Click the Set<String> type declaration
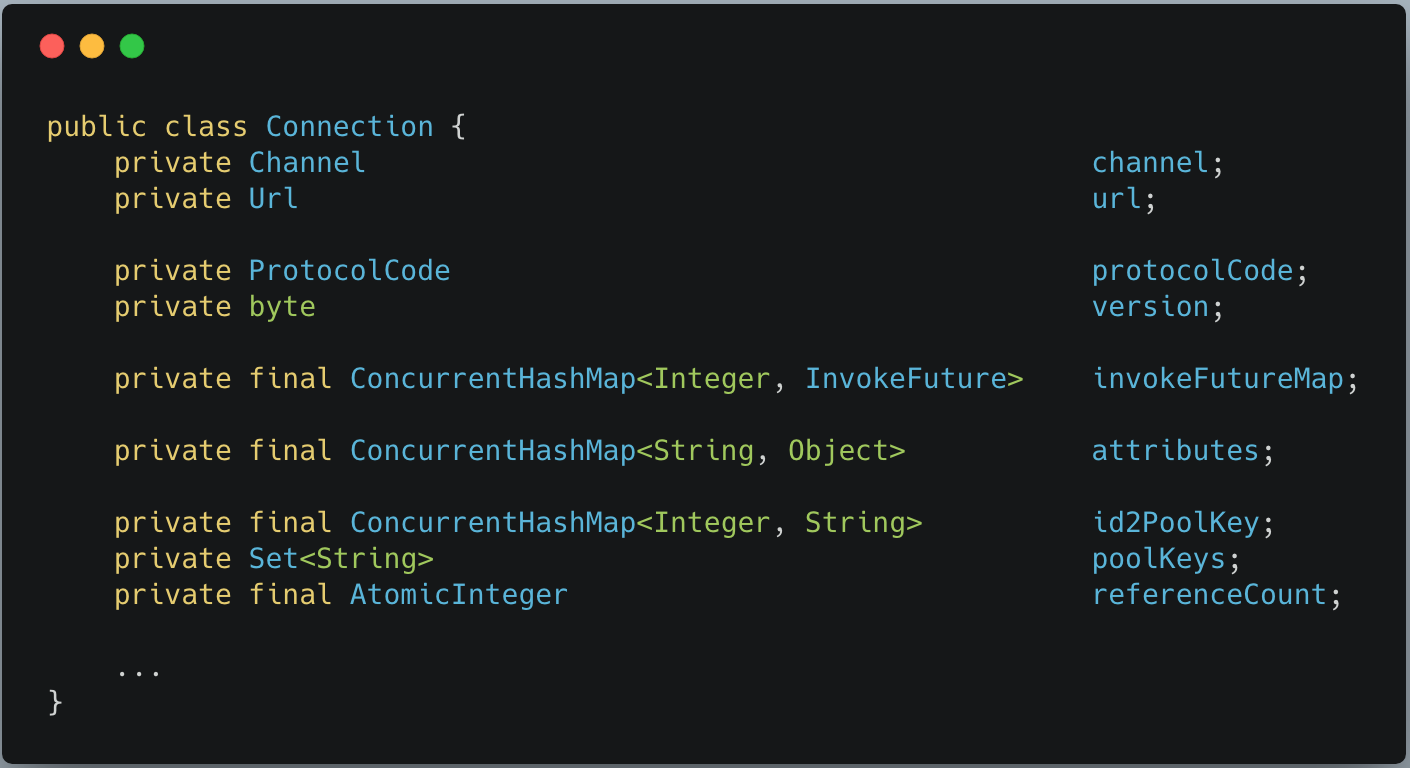This screenshot has width=1410, height=768. 341,559
